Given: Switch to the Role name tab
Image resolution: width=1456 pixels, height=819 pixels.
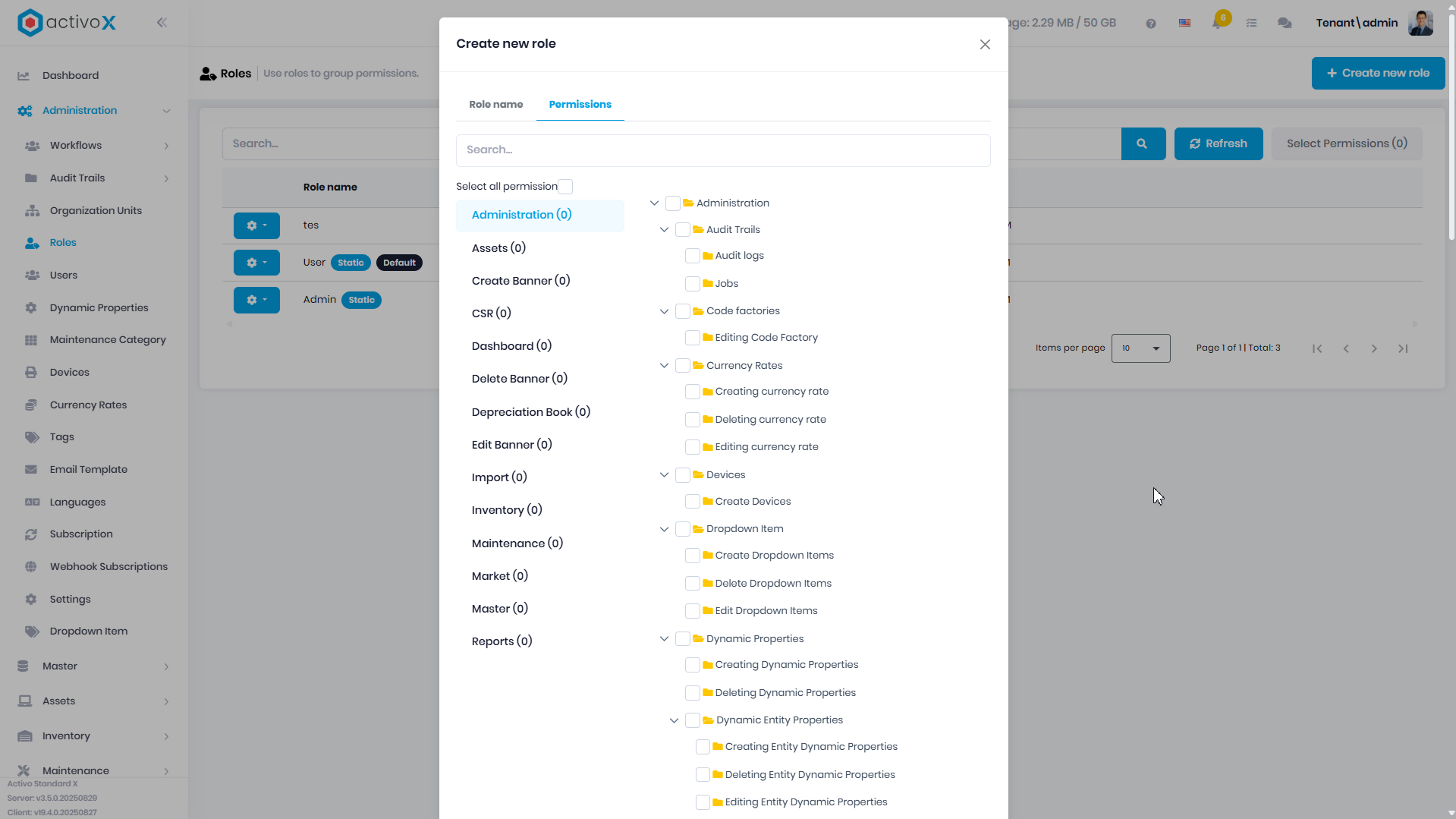Looking at the screenshot, I should (496, 105).
